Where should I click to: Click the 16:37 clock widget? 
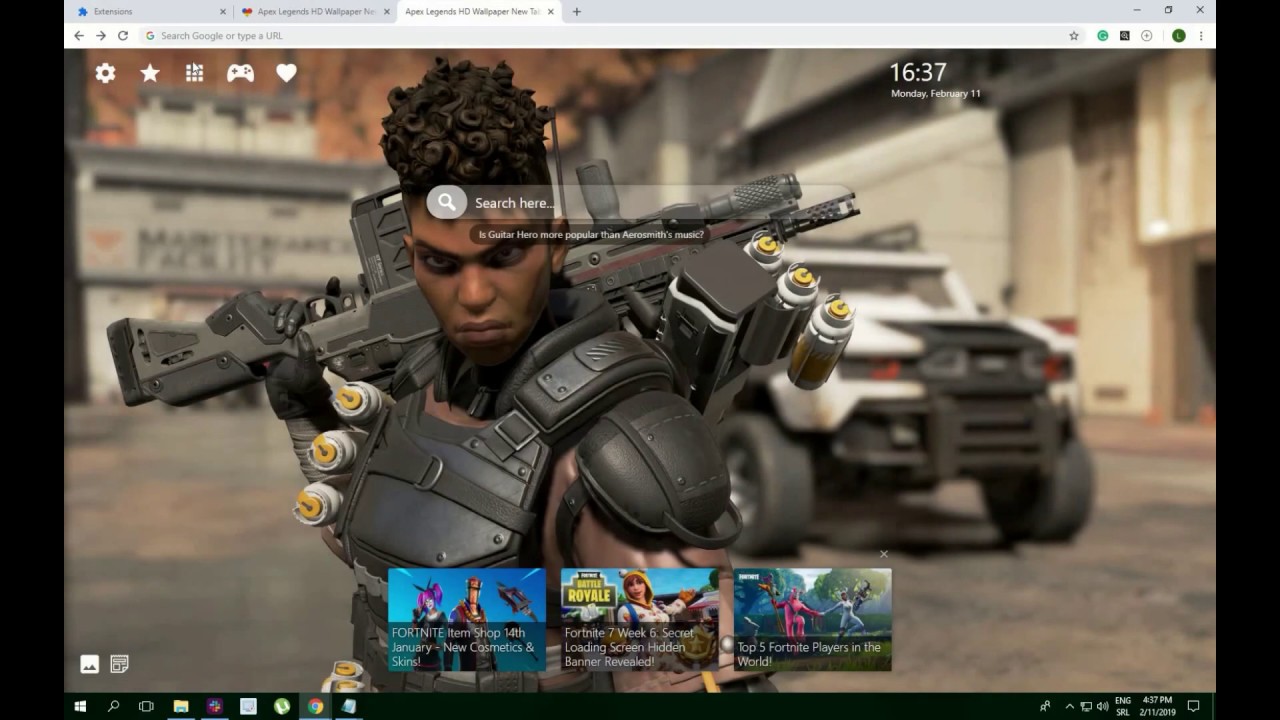pos(918,72)
